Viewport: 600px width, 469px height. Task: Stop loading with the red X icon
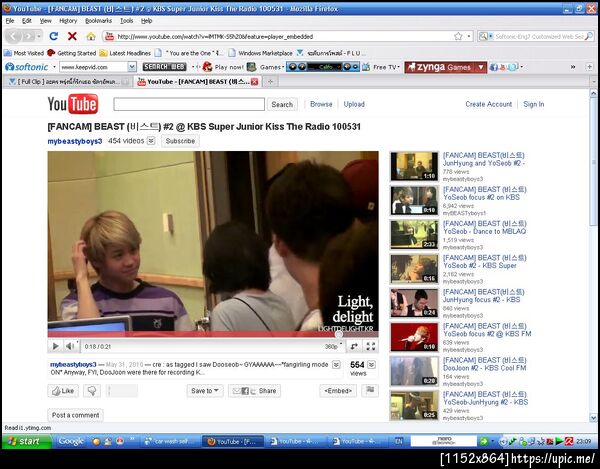tap(72, 36)
